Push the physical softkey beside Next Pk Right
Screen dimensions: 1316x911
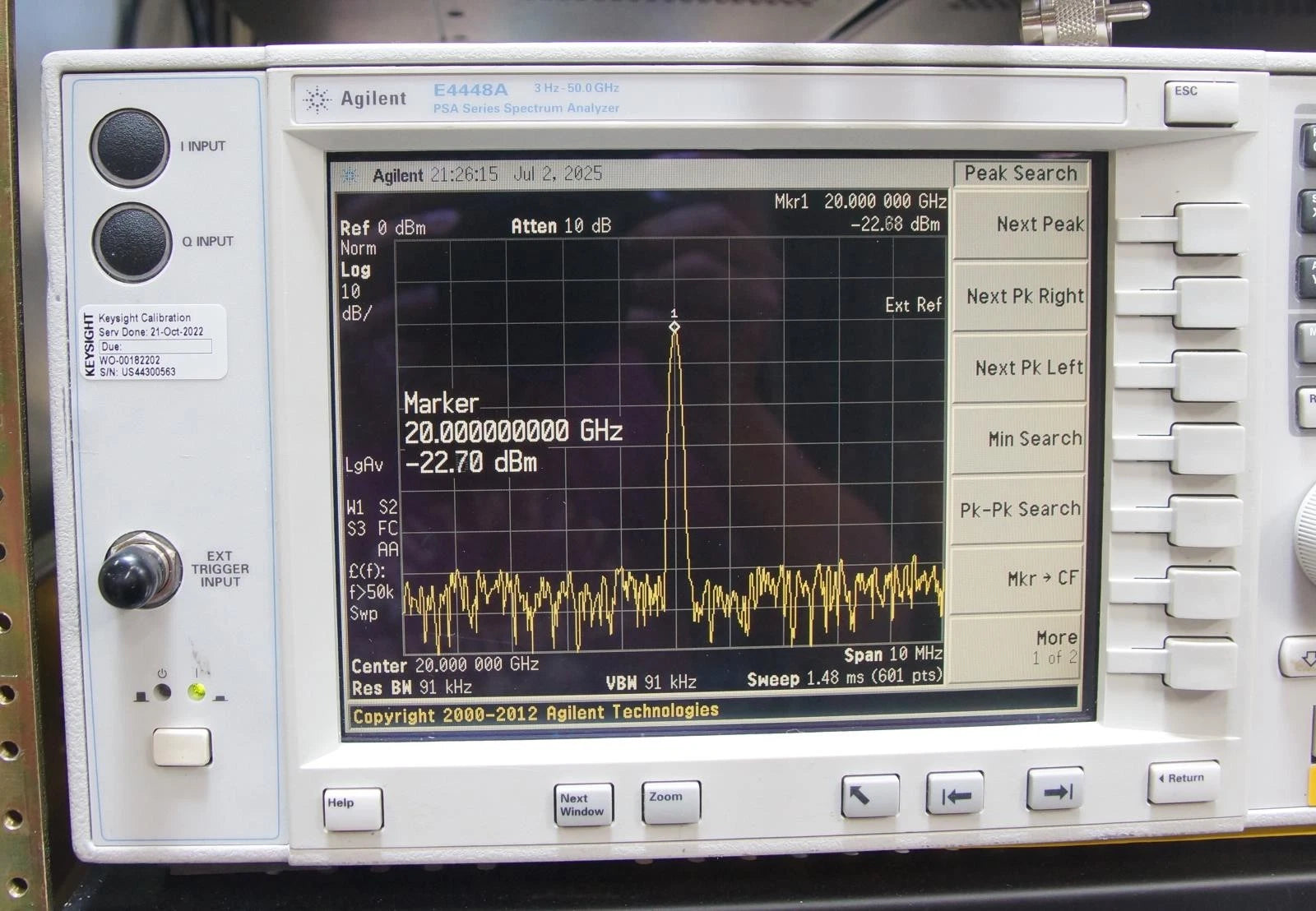coord(1211,303)
